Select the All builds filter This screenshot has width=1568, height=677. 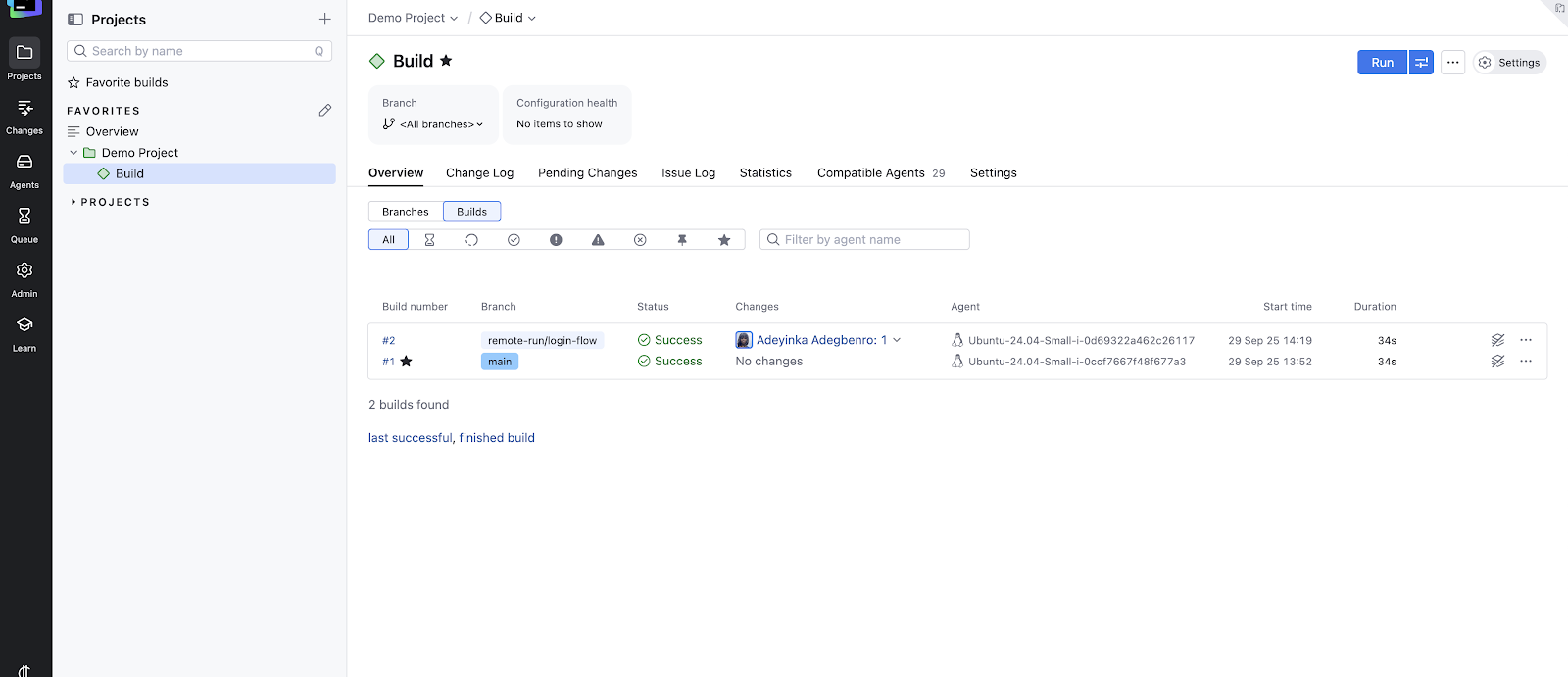388,240
